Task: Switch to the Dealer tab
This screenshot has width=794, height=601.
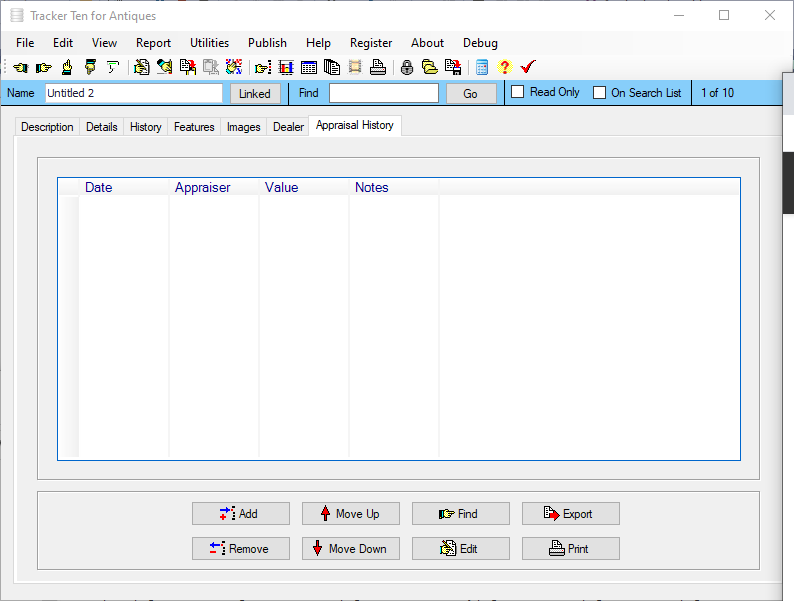Action: (288, 127)
